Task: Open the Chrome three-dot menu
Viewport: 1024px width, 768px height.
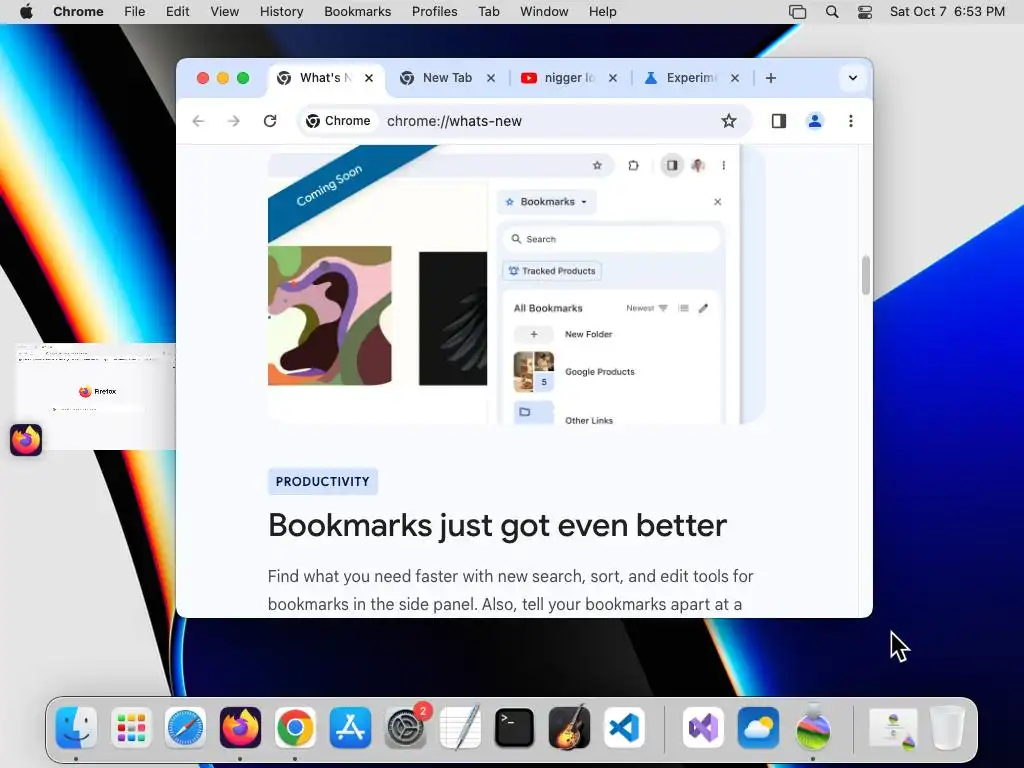Action: pos(850,121)
